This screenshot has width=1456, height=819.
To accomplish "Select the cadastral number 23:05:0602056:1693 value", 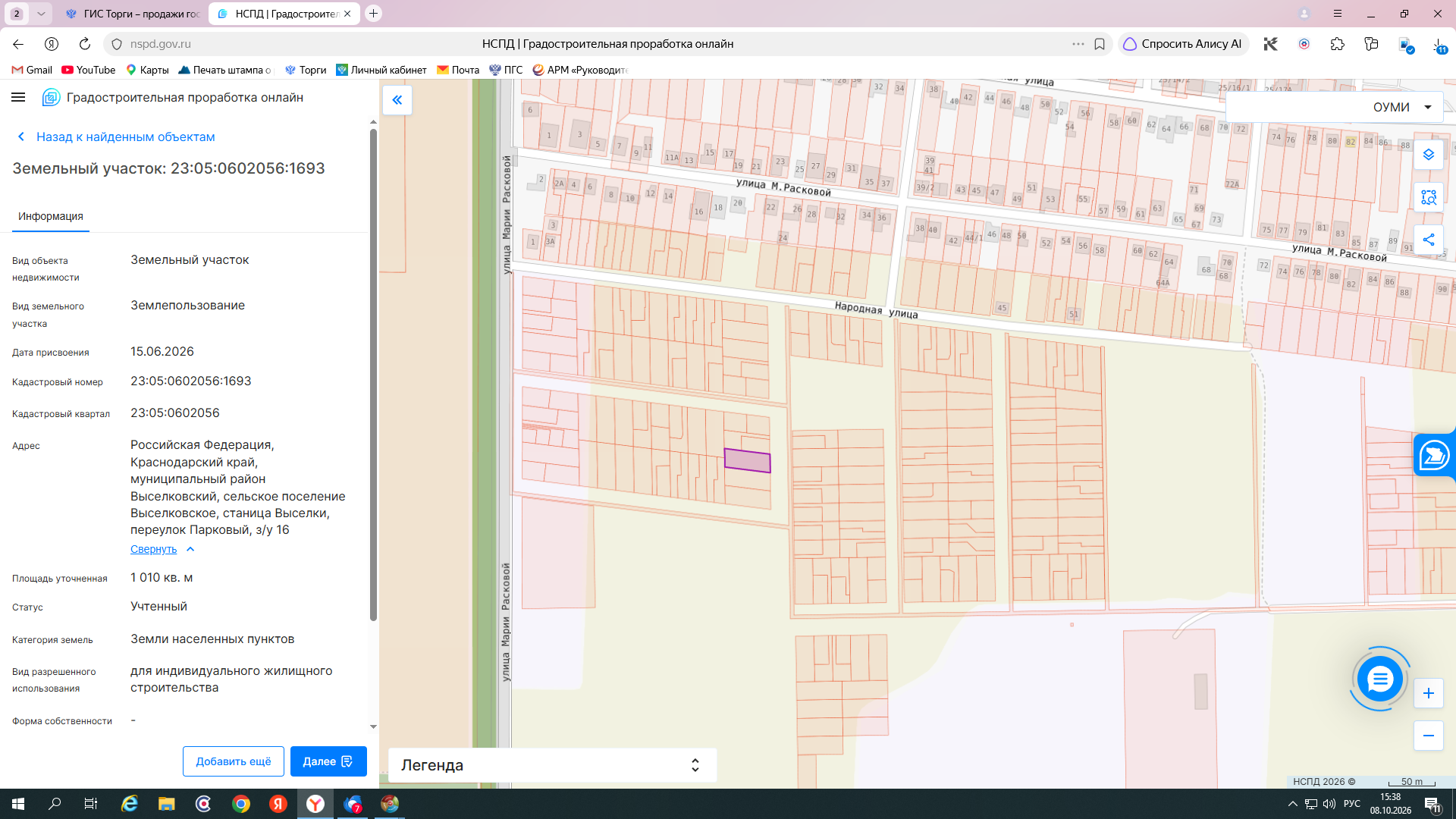I will [190, 381].
